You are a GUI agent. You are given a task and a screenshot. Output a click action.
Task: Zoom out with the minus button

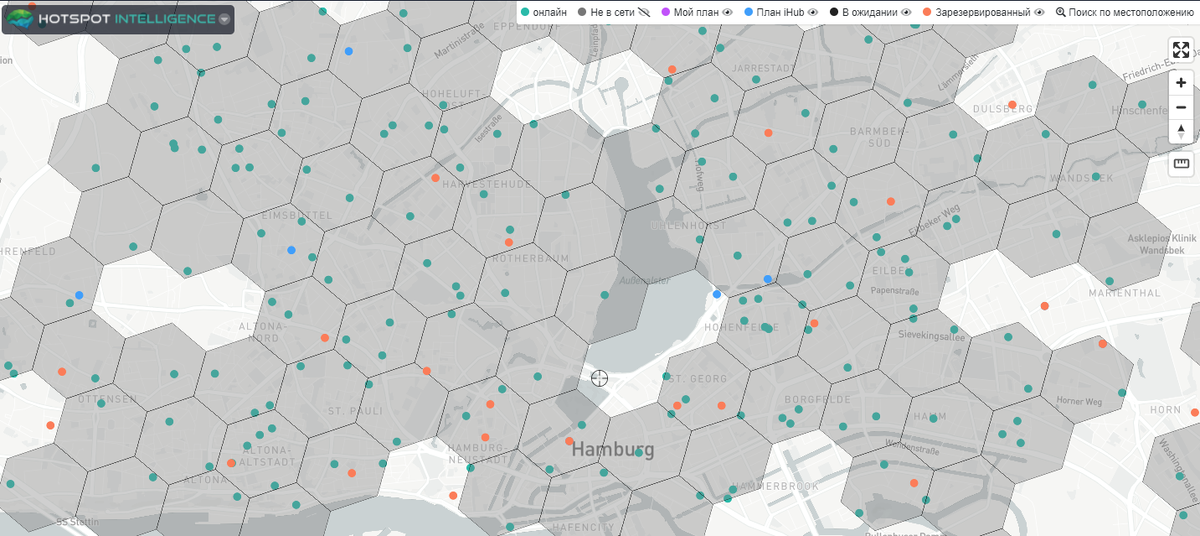(1181, 107)
